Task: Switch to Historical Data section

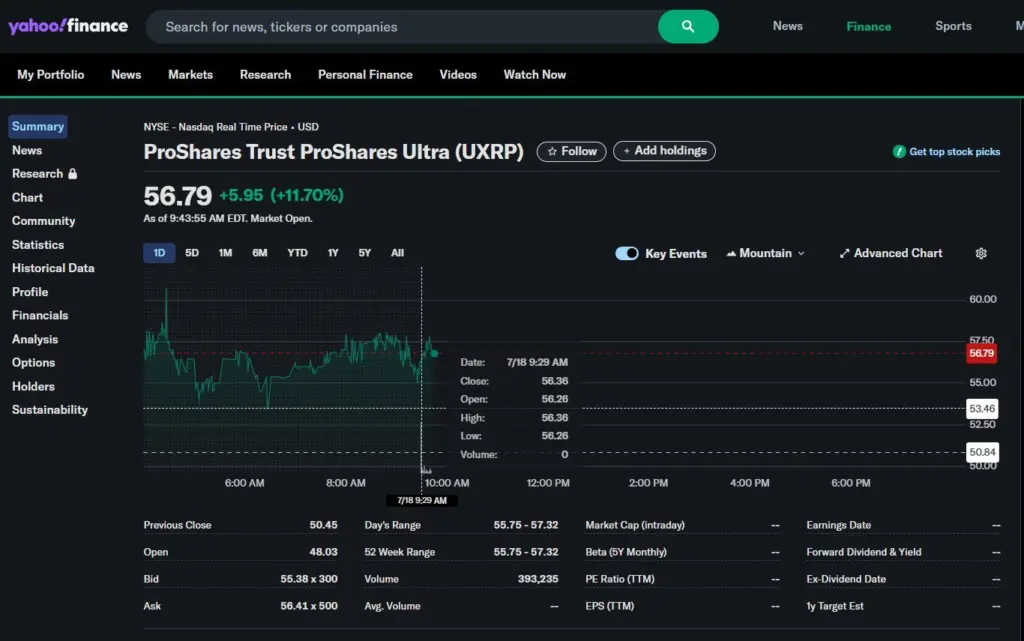Action: click(53, 268)
